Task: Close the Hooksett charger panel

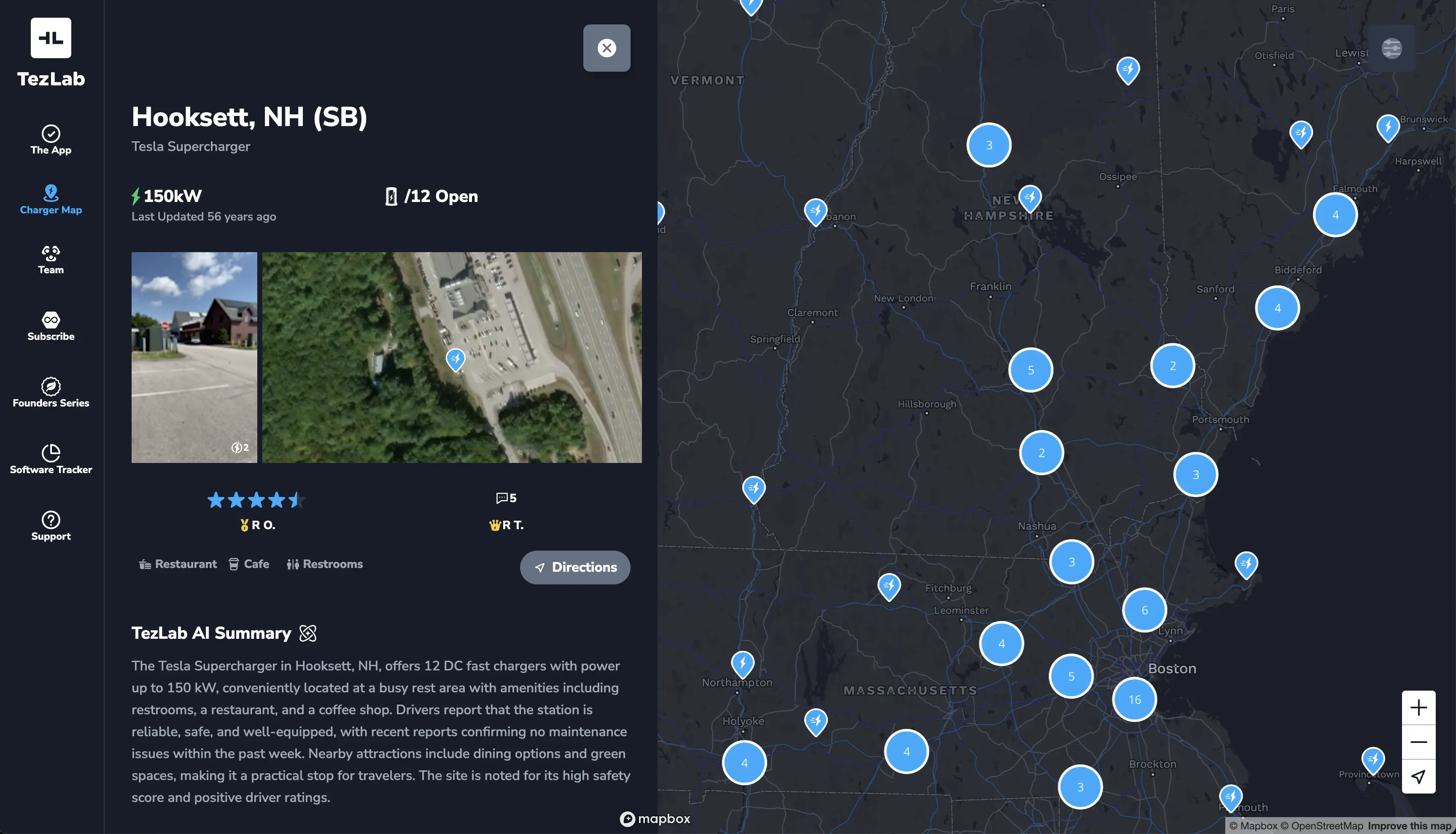Action: pos(606,48)
